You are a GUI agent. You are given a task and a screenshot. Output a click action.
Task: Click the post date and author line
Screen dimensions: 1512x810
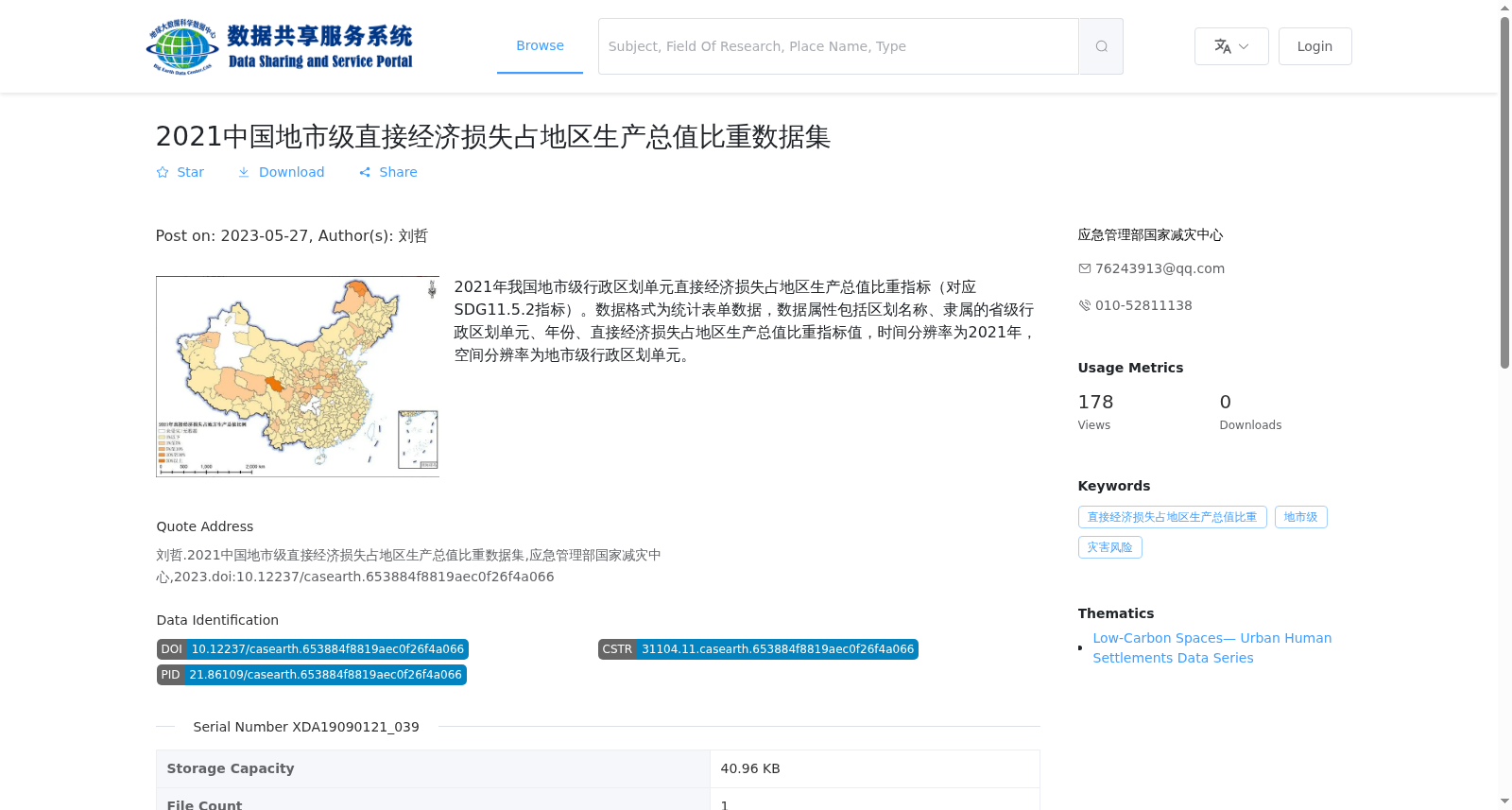pyautogui.click(x=291, y=236)
